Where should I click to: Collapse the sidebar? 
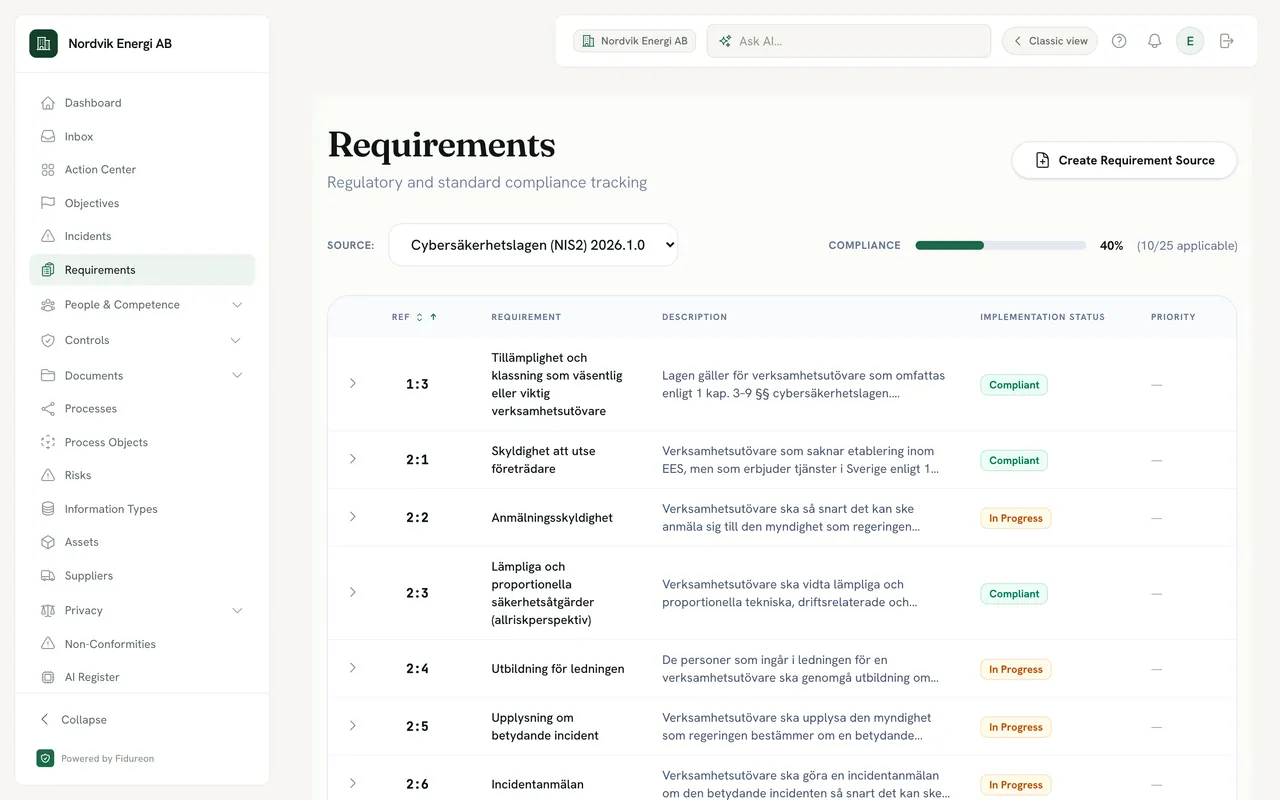click(72, 720)
